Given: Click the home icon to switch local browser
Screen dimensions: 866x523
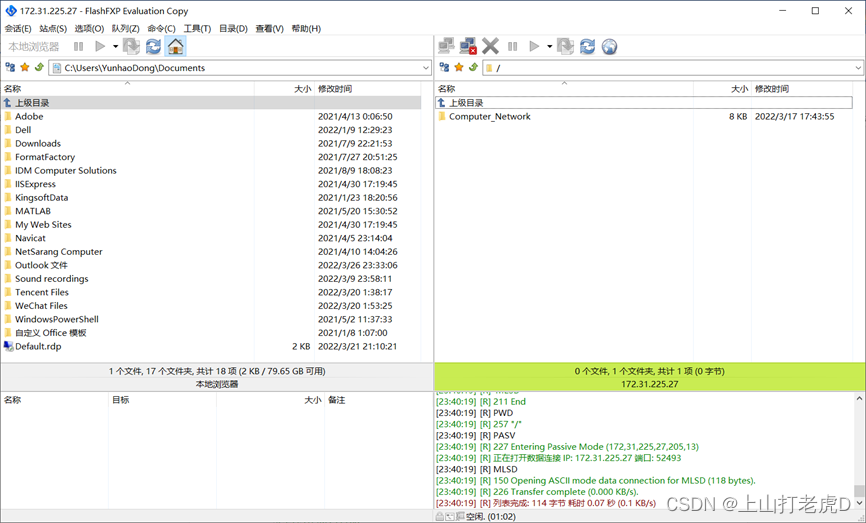Looking at the screenshot, I should click(175, 47).
